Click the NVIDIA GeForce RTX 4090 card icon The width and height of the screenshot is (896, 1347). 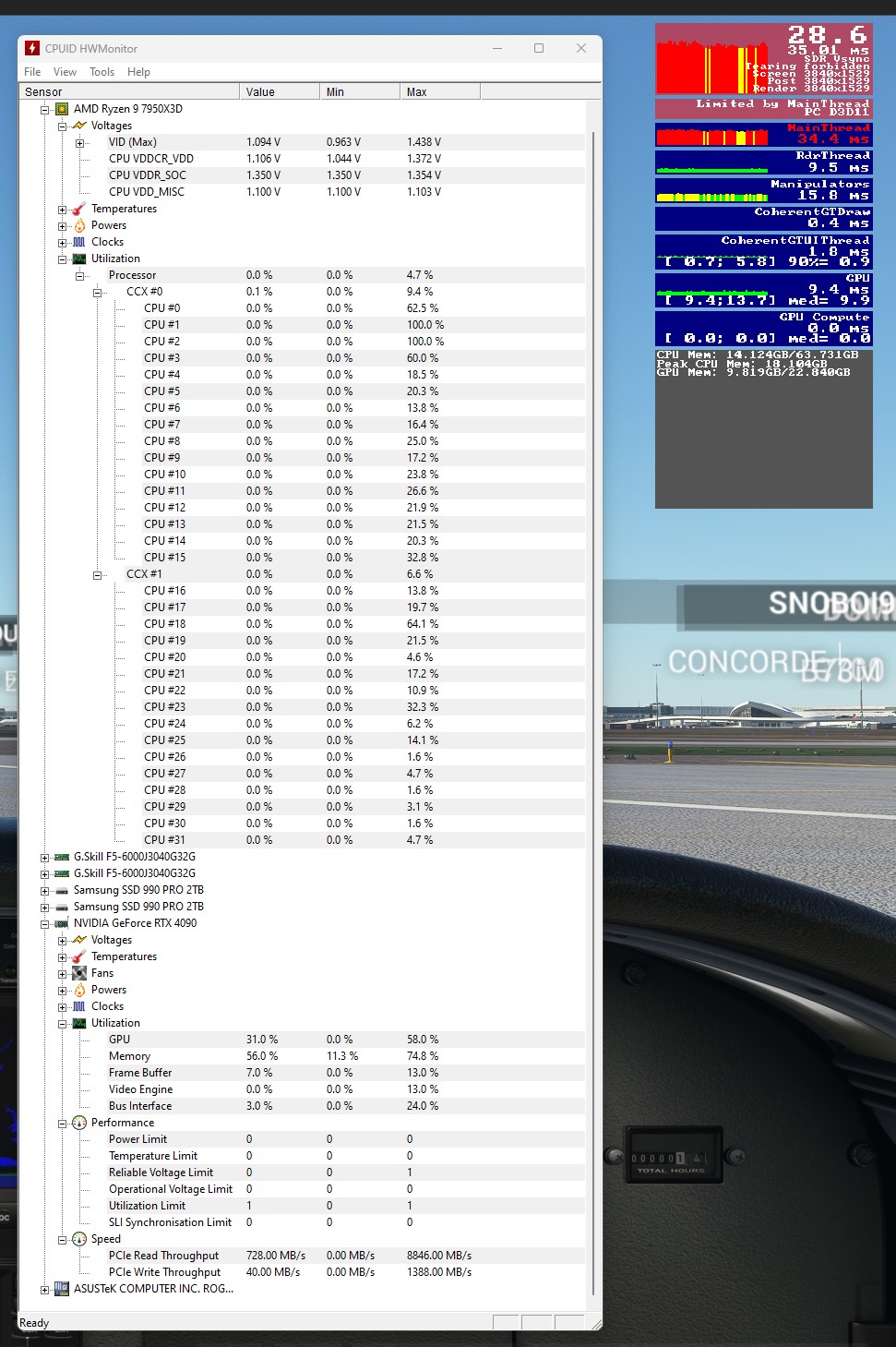pos(62,923)
